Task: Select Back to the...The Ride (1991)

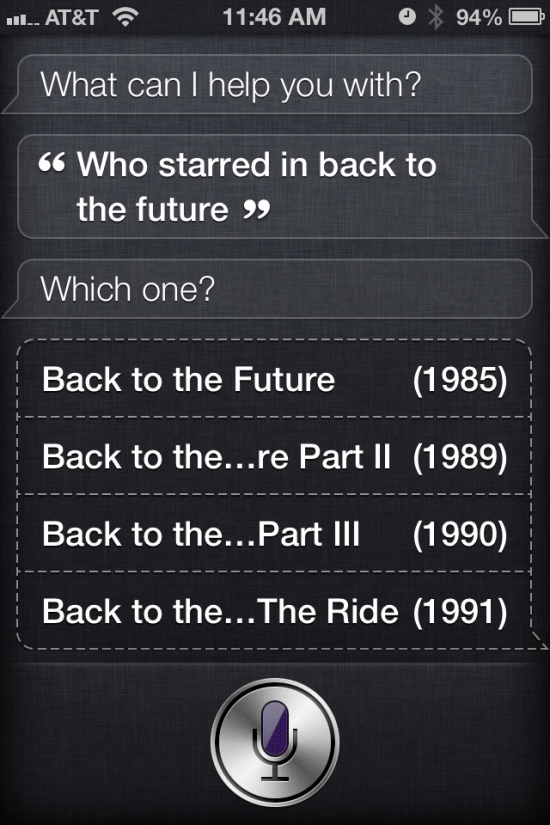Action: coord(274,610)
